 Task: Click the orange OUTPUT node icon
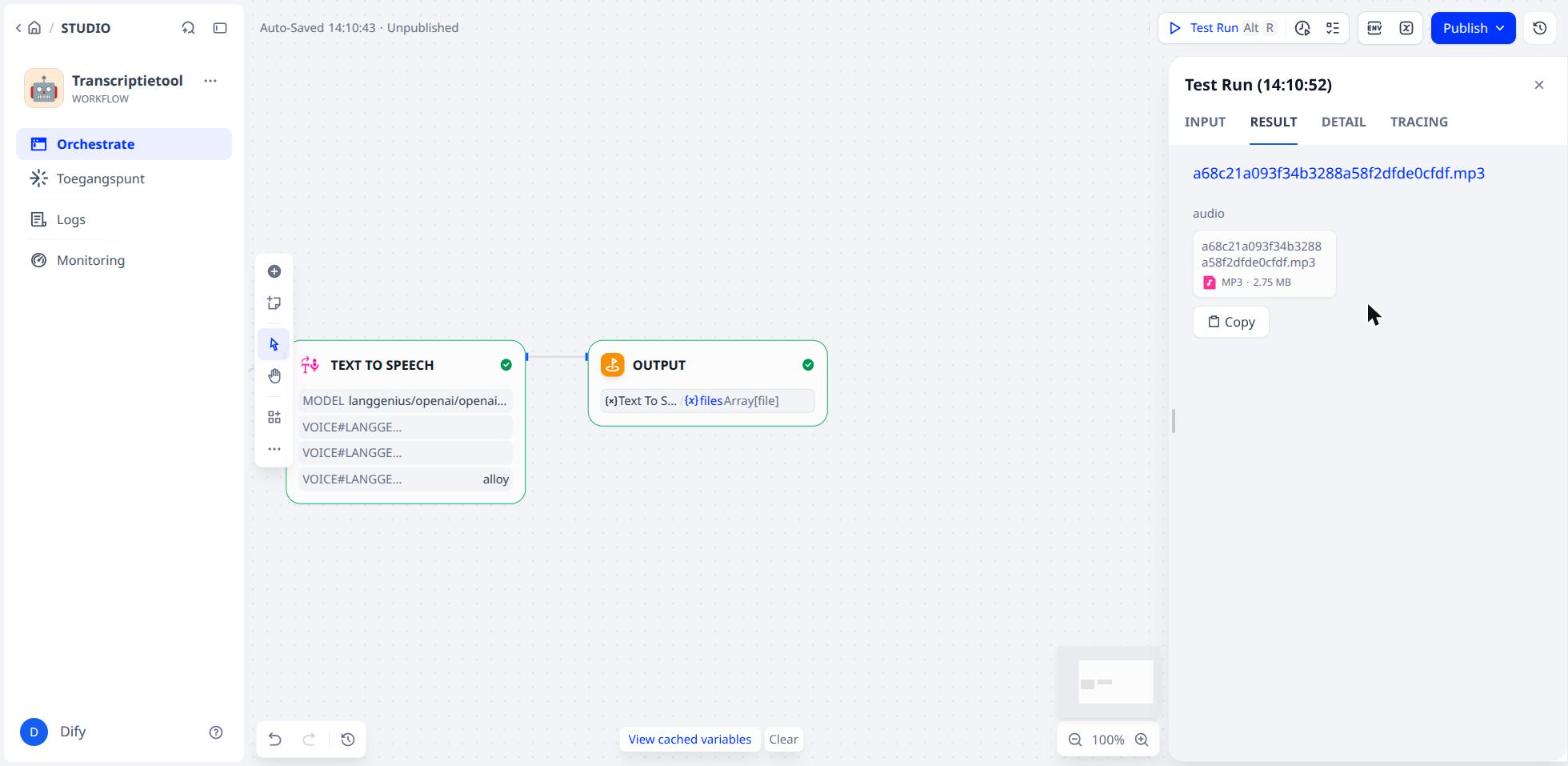(612, 365)
